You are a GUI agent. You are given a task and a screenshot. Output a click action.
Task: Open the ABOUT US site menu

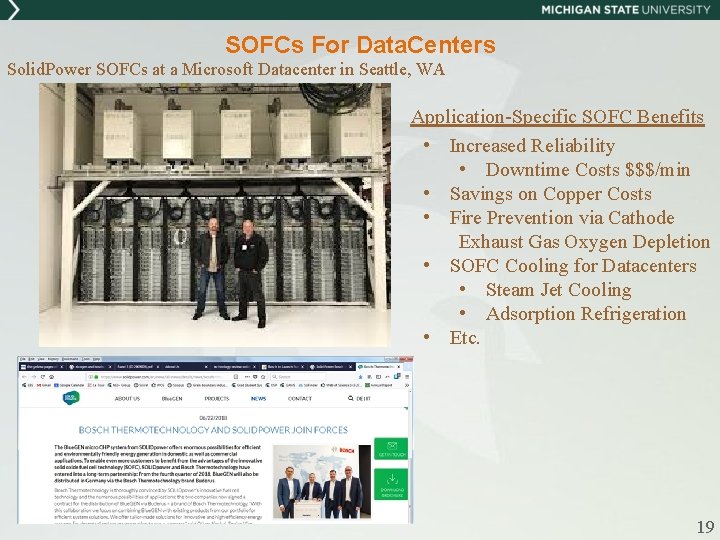point(127,399)
